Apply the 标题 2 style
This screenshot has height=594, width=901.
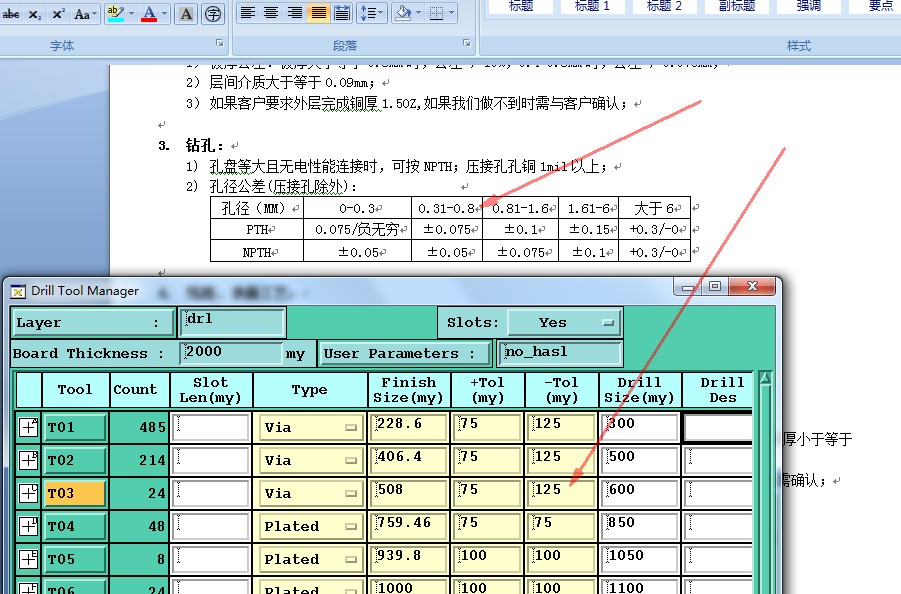pyautogui.click(x=664, y=6)
